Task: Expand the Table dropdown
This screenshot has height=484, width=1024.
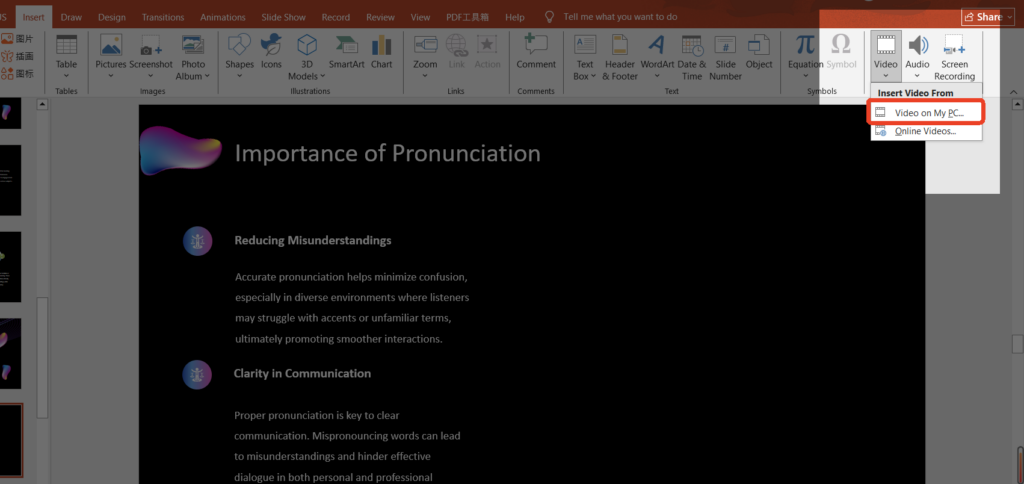Action: 66,54
